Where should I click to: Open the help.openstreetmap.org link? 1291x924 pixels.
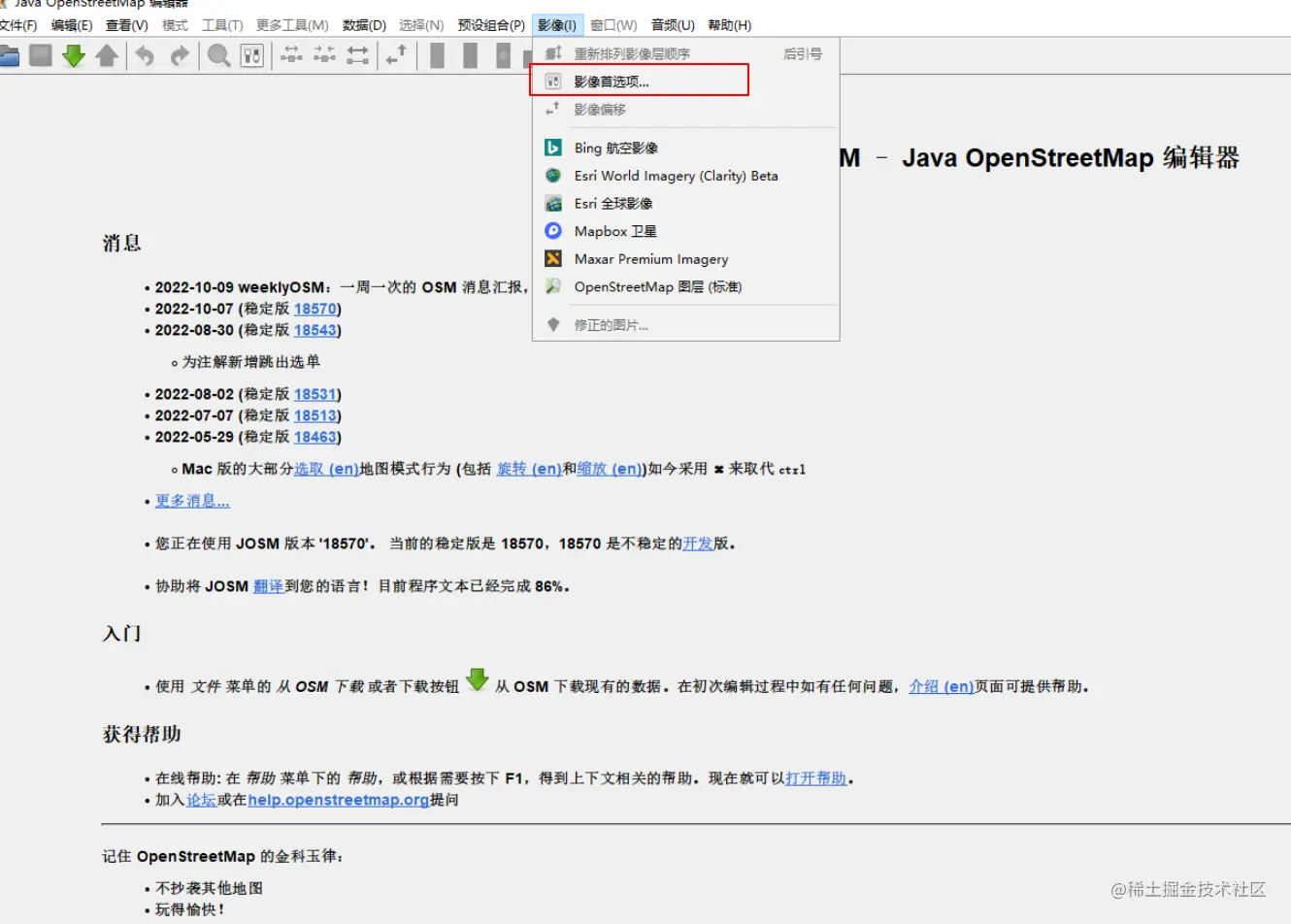[339, 800]
